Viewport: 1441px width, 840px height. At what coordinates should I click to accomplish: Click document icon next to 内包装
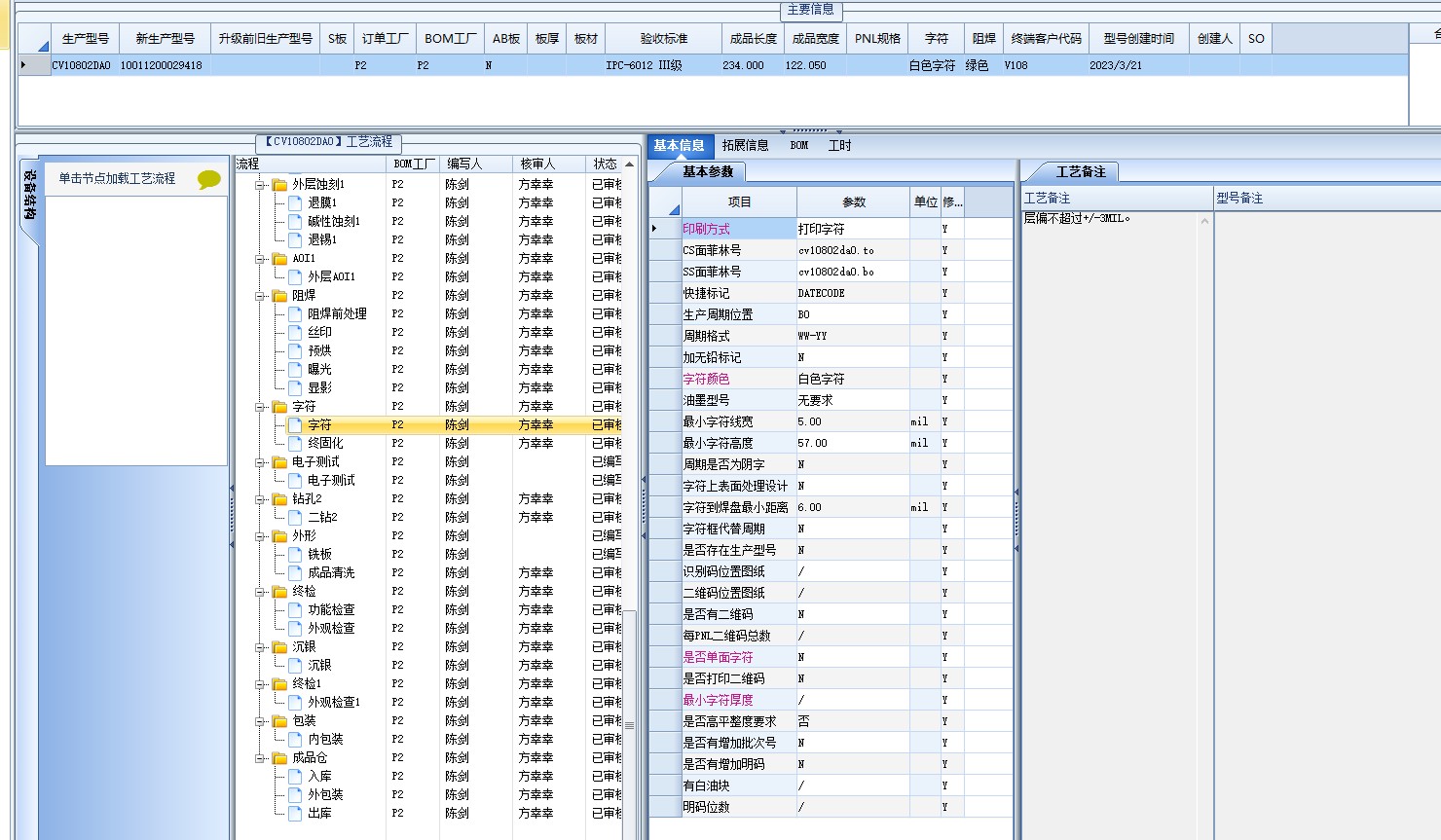295,739
